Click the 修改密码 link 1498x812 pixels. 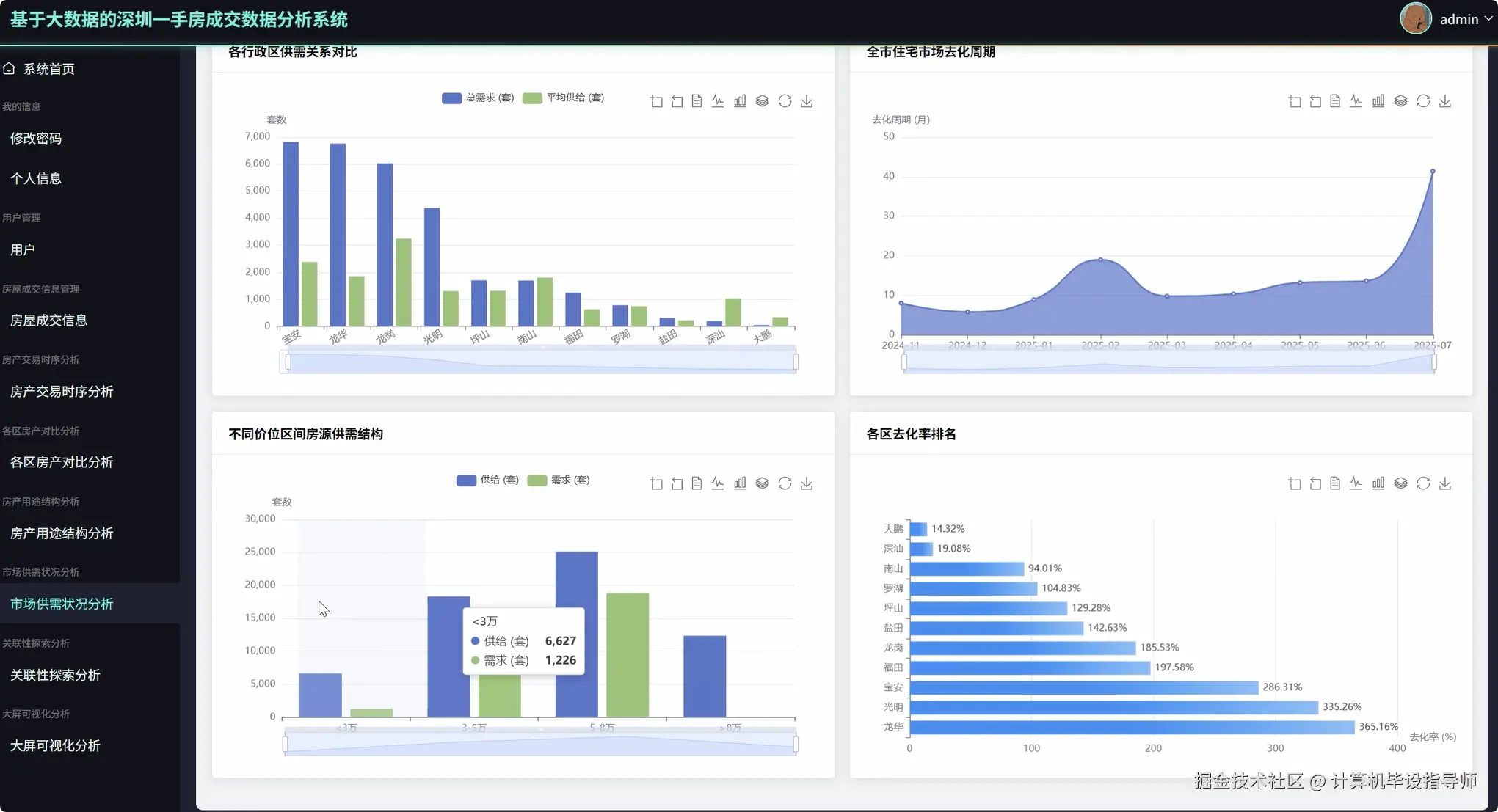pos(36,139)
